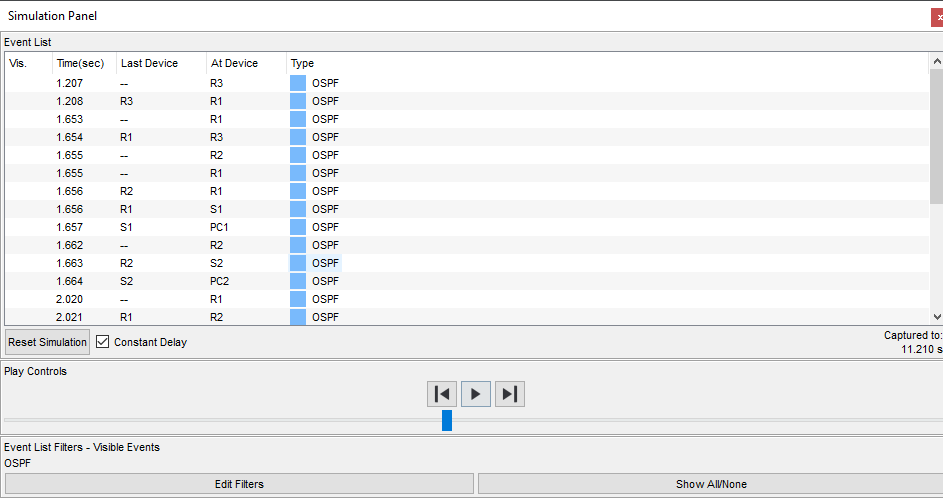Screen dimensions: 943x499
Task: Click the event list vertical scrollbar thumb
Action: click(936, 136)
